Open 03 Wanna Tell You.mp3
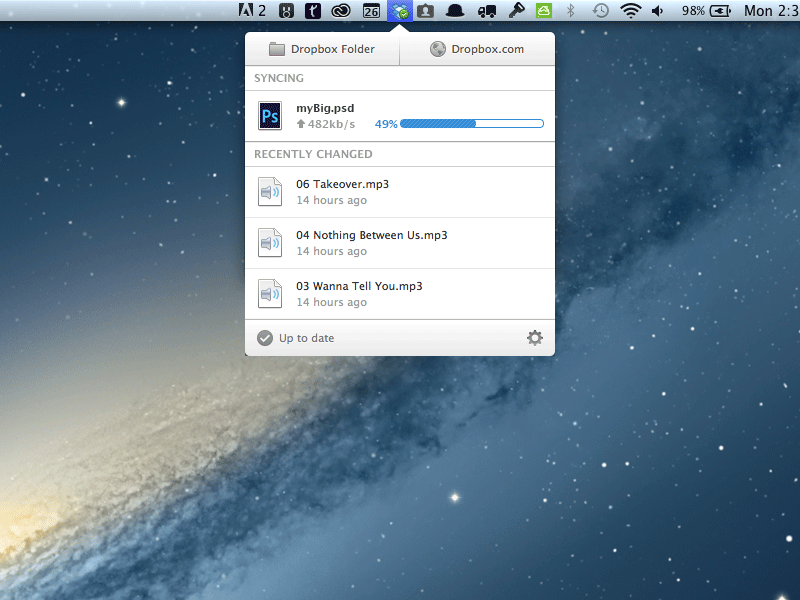The image size is (800, 600). tap(400, 294)
